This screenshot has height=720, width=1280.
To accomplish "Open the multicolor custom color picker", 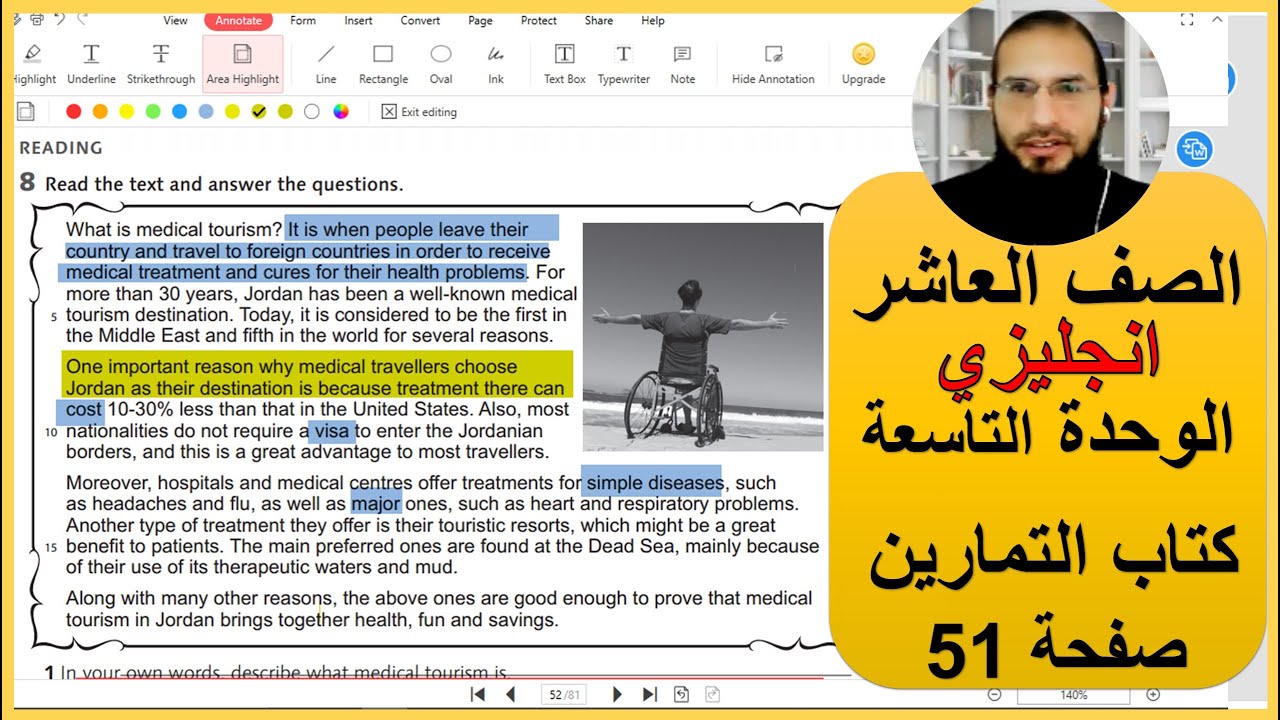I will (x=341, y=112).
